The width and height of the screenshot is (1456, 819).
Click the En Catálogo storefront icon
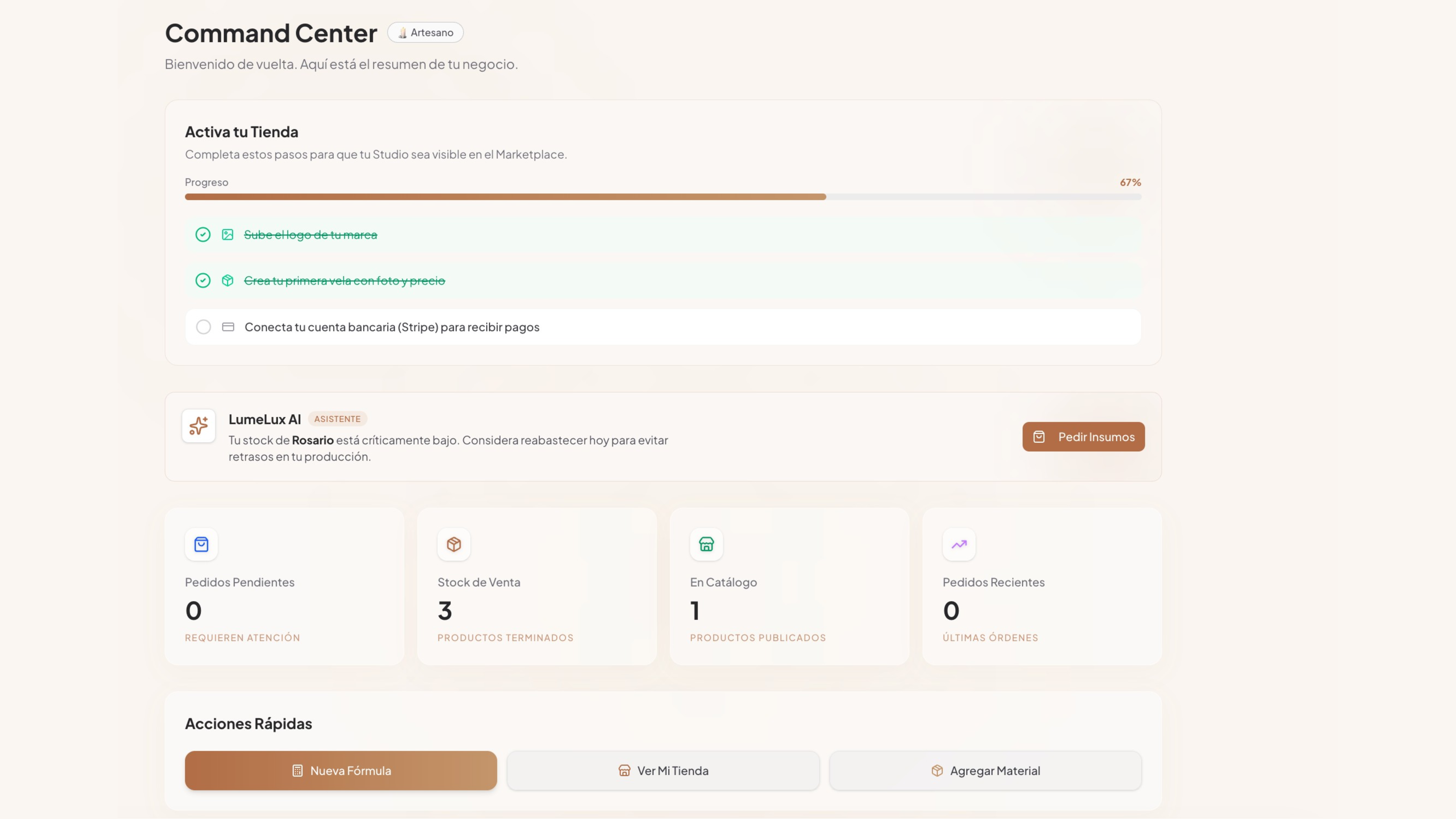707,544
